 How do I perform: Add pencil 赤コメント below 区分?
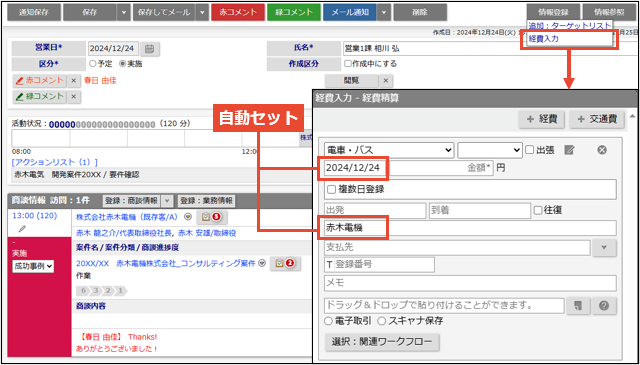(39, 81)
